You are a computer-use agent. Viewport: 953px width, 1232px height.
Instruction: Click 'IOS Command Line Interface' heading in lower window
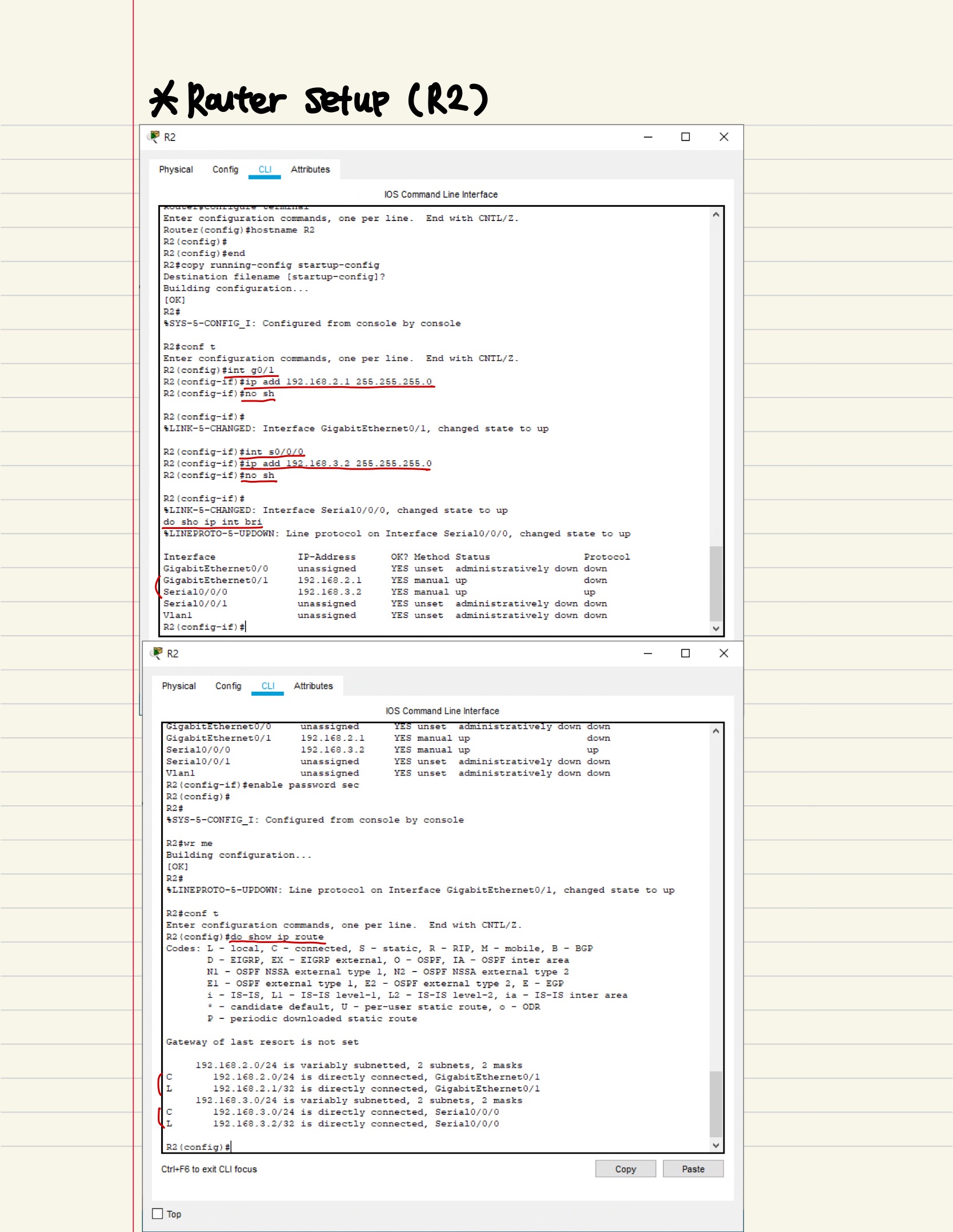pos(442,711)
